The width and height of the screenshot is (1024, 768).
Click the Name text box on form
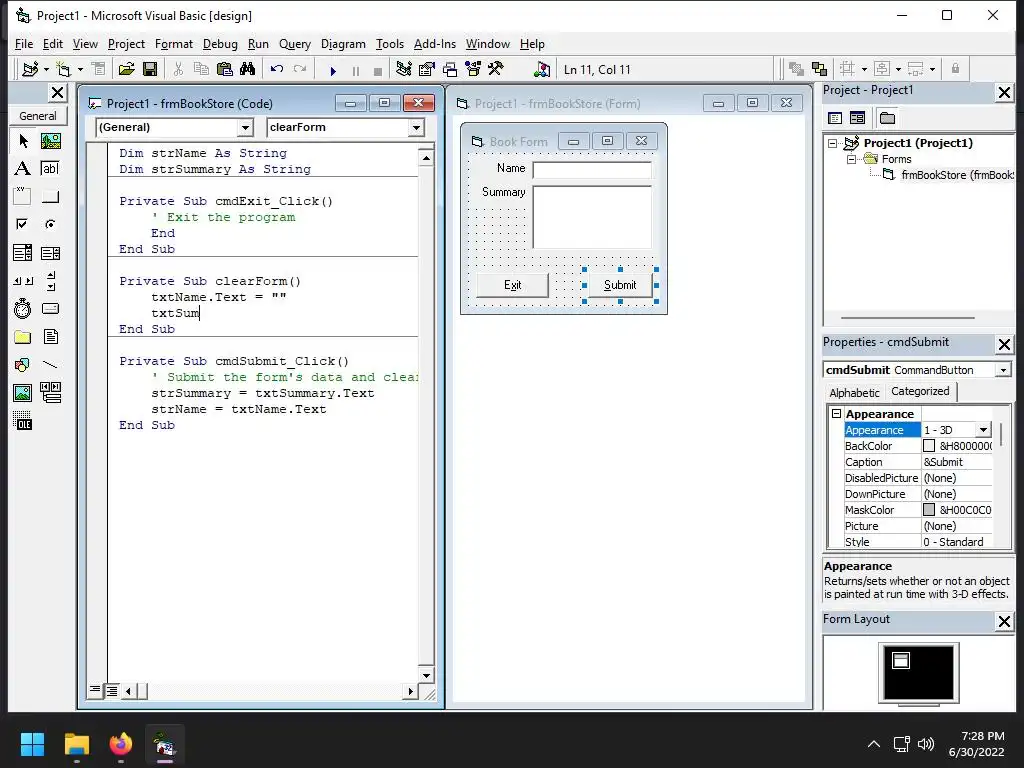[x=592, y=170]
